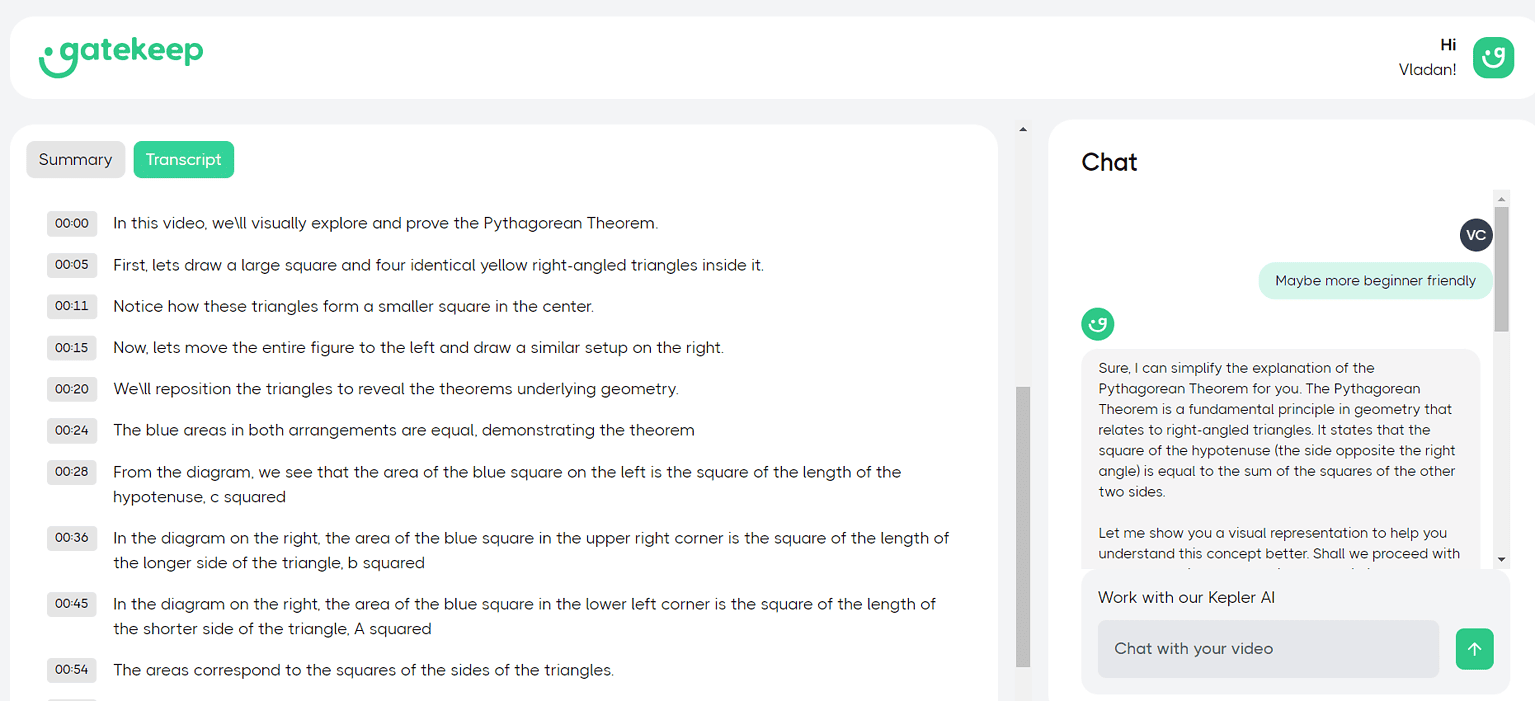
Task: Jump to the 00:00 transcript timestamp
Action: [71, 223]
